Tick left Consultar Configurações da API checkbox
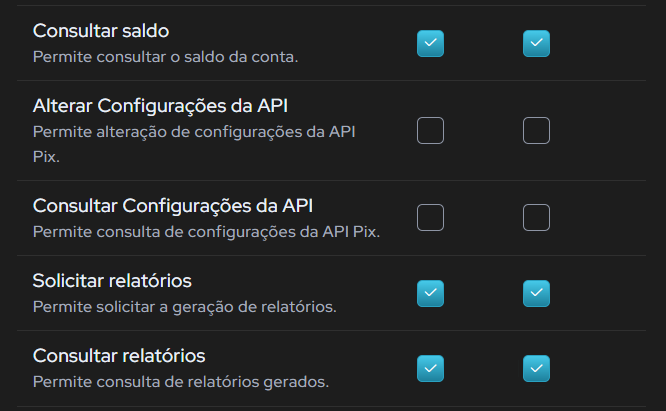 point(430,217)
